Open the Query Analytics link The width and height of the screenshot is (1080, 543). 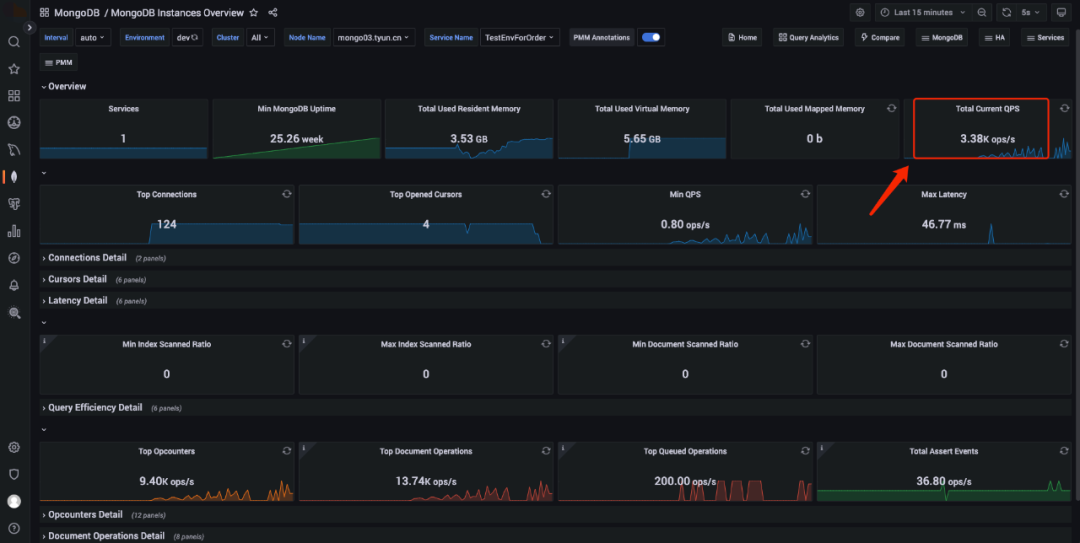pos(807,37)
